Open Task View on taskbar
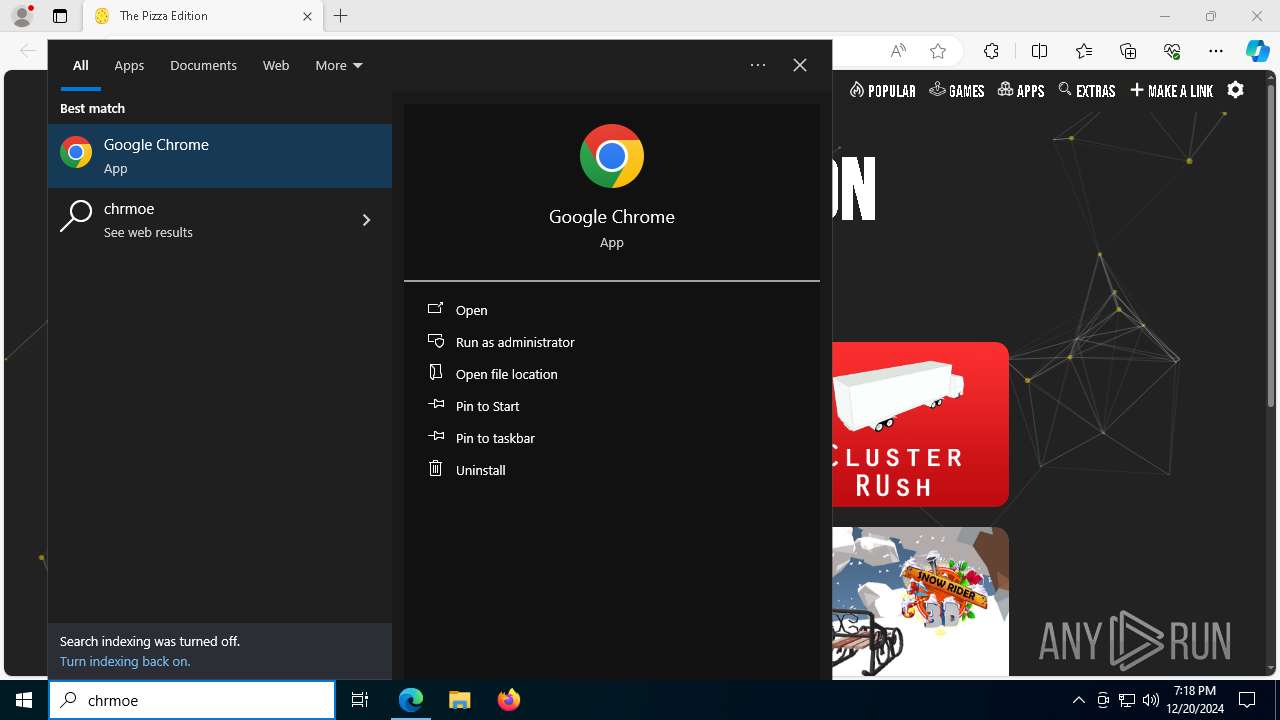Screen dimensions: 1280x720 [x=360, y=700]
